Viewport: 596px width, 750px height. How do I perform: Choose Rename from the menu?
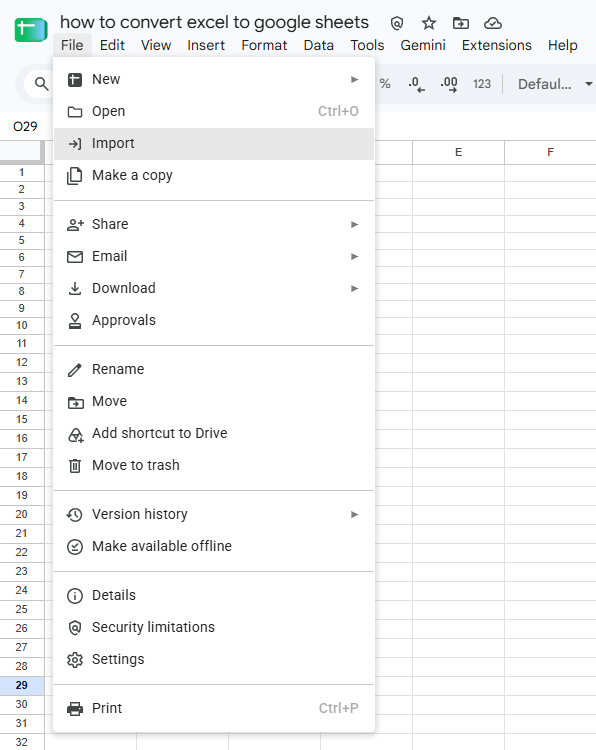214,369
